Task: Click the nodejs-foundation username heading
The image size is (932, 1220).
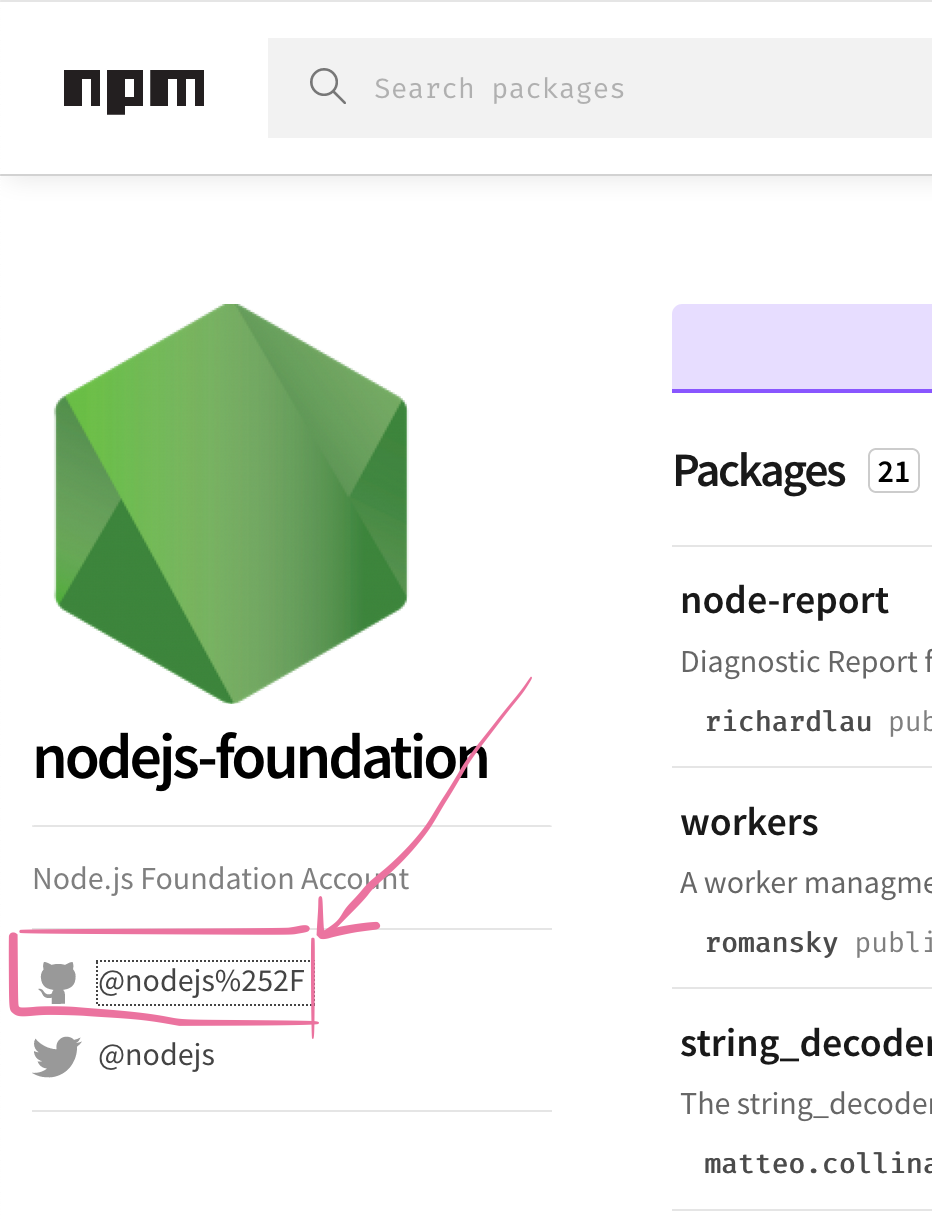Action: pyautogui.click(x=261, y=757)
